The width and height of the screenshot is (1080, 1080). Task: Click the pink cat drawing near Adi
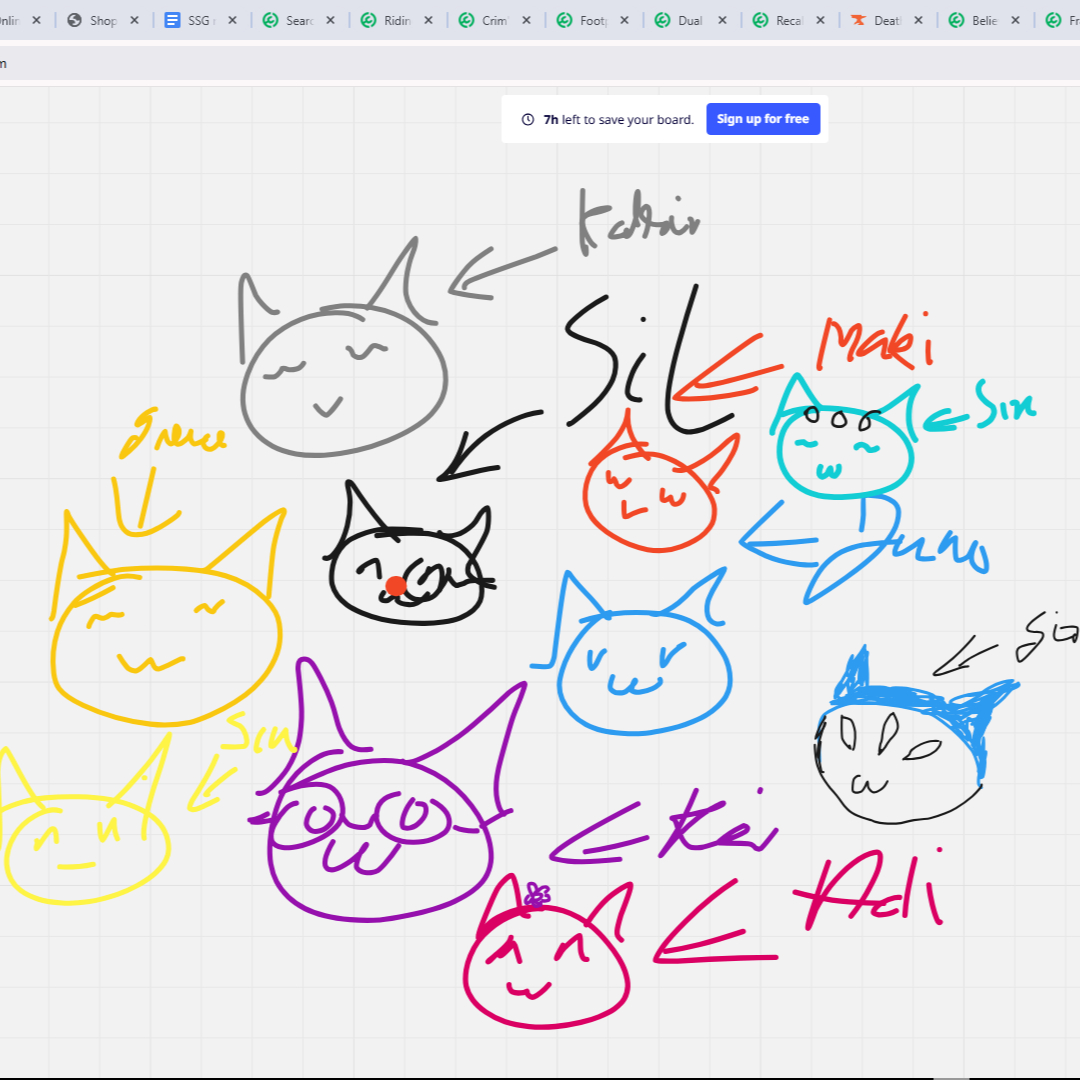tap(546, 965)
